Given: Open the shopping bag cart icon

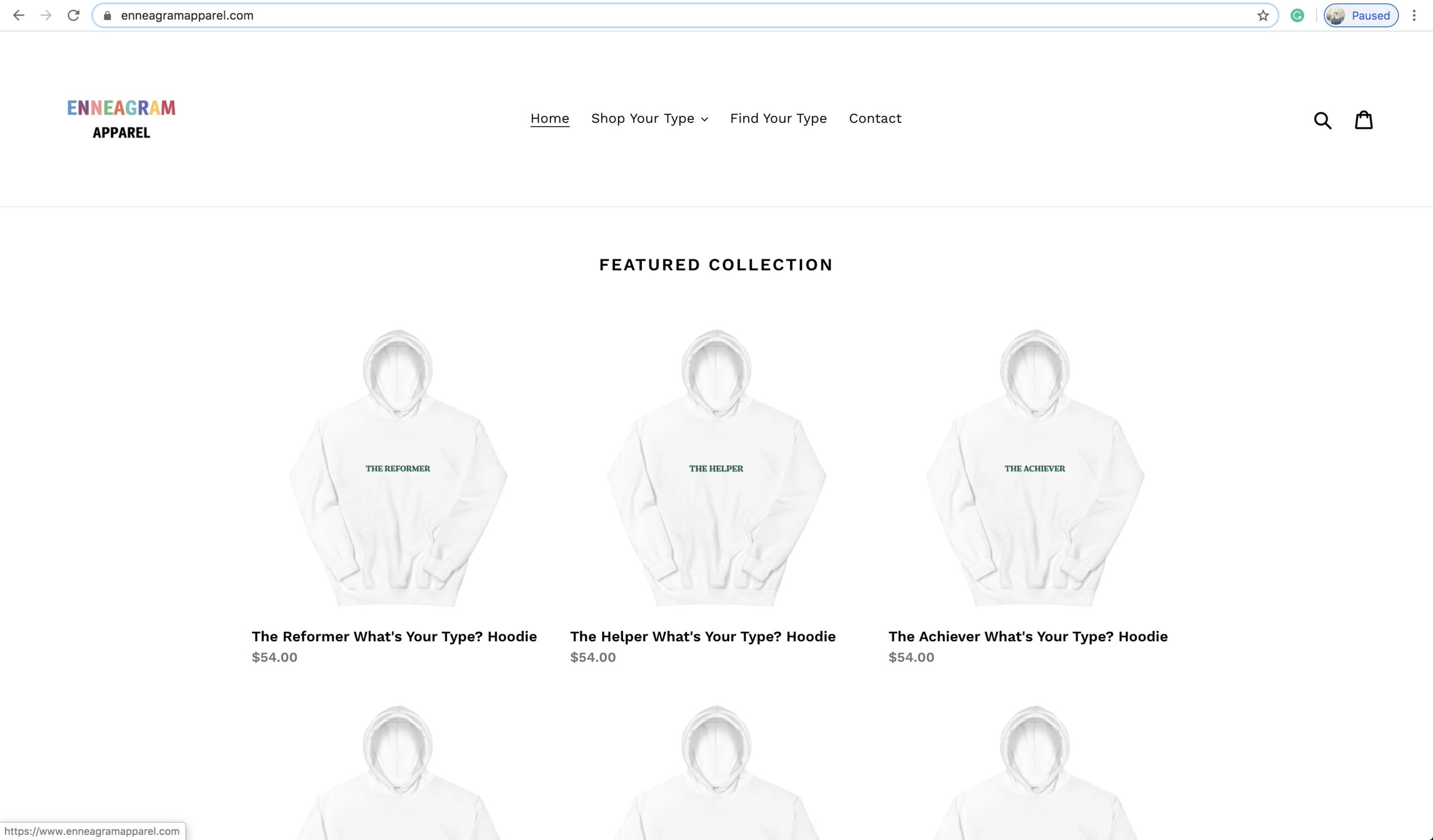Looking at the screenshot, I should pyautogui.click(x=1364, y=120).
